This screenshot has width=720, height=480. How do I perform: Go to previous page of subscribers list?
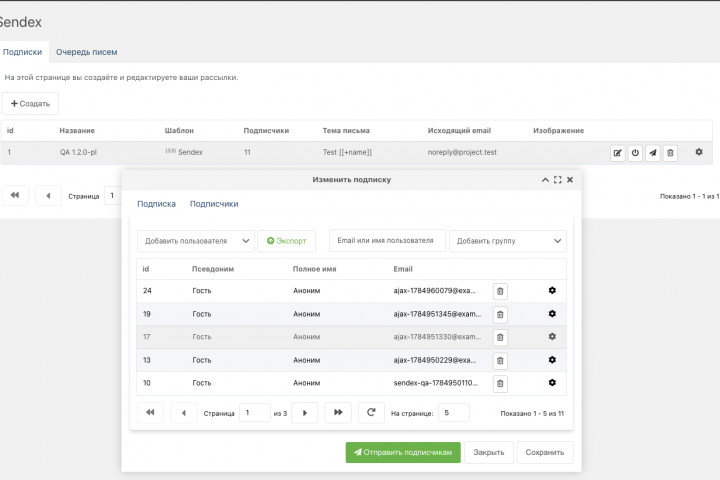coord(183,412)
